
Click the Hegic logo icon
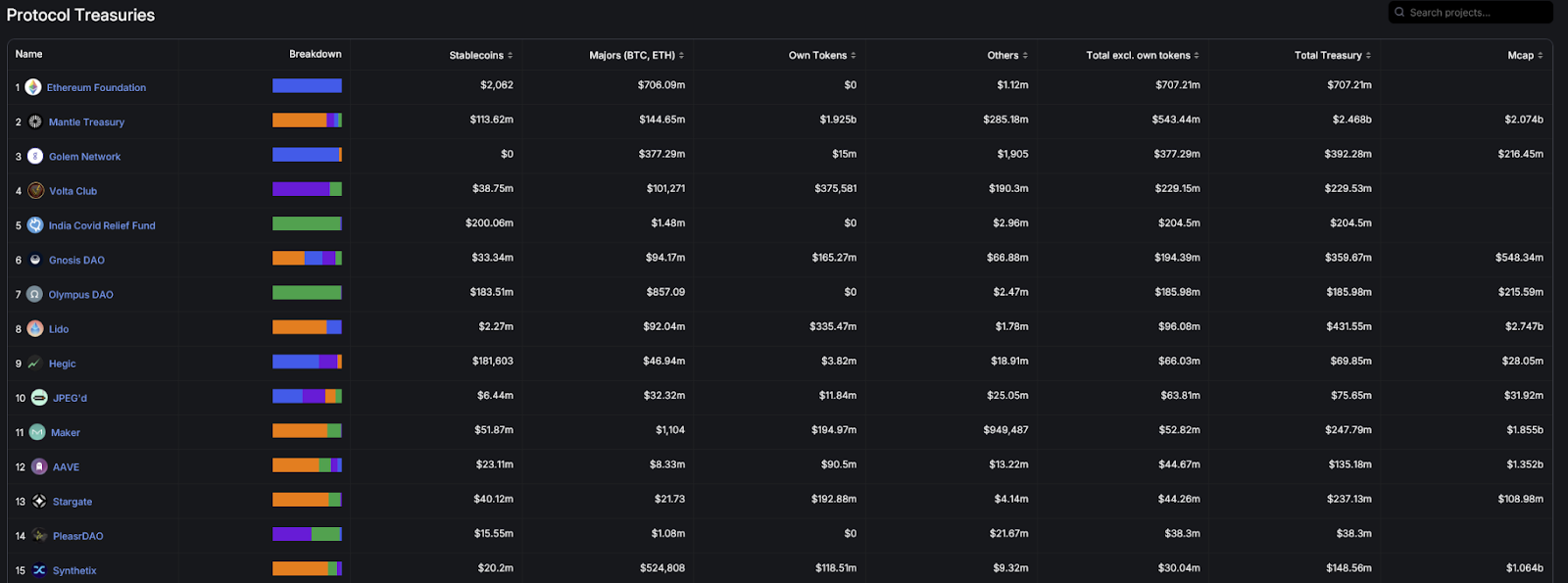(34, 363)
